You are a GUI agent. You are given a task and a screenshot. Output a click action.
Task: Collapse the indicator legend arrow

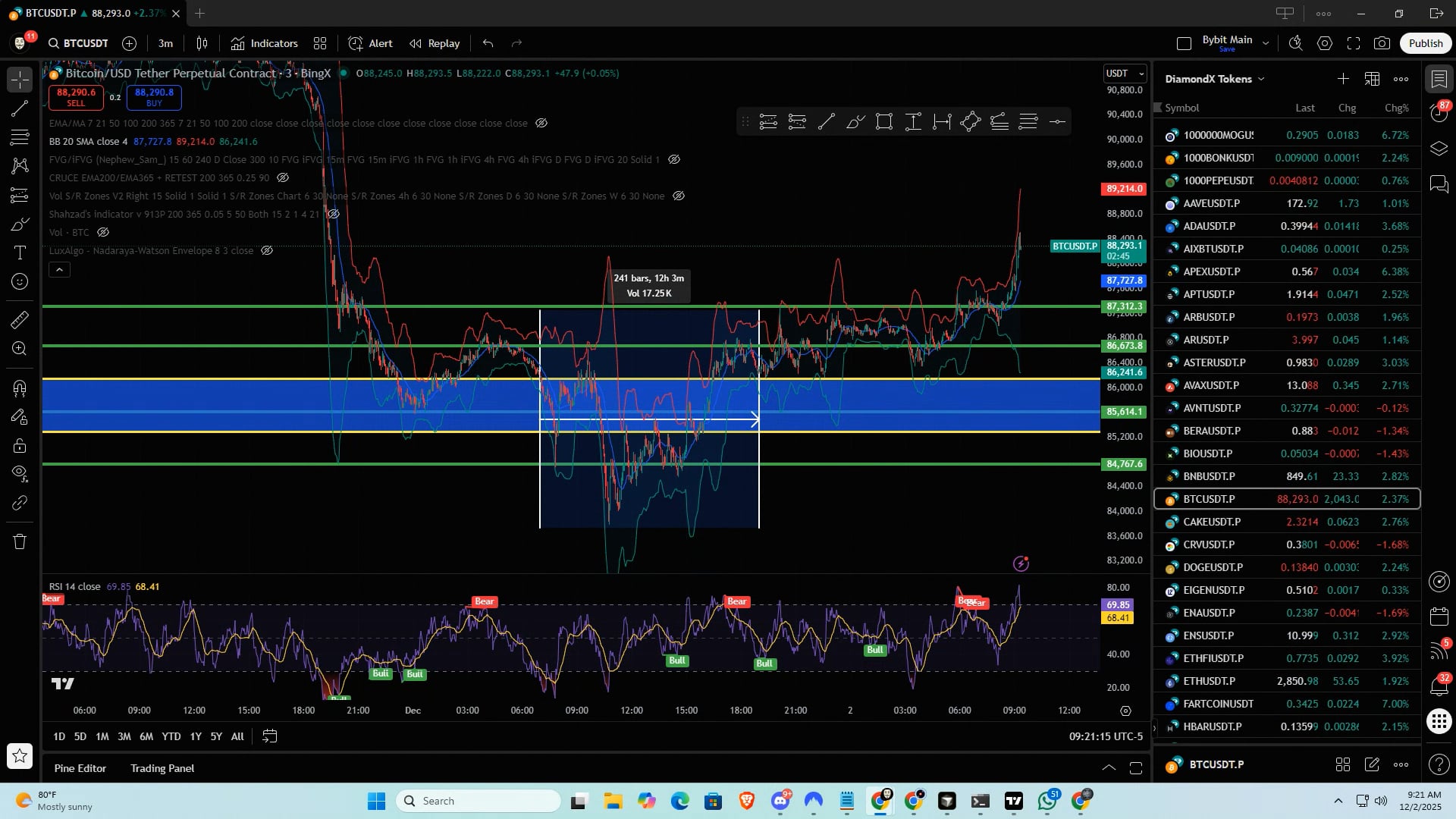click(x=59, y=269)
